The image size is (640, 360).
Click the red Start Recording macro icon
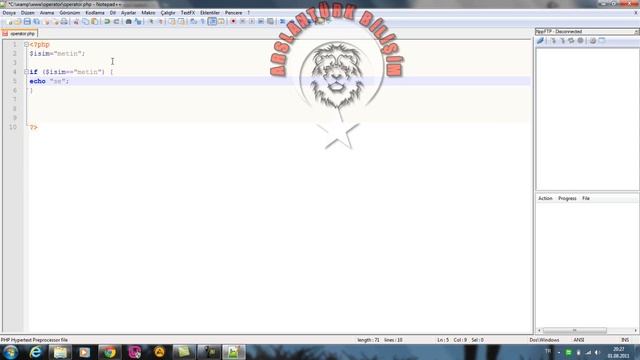233,21
